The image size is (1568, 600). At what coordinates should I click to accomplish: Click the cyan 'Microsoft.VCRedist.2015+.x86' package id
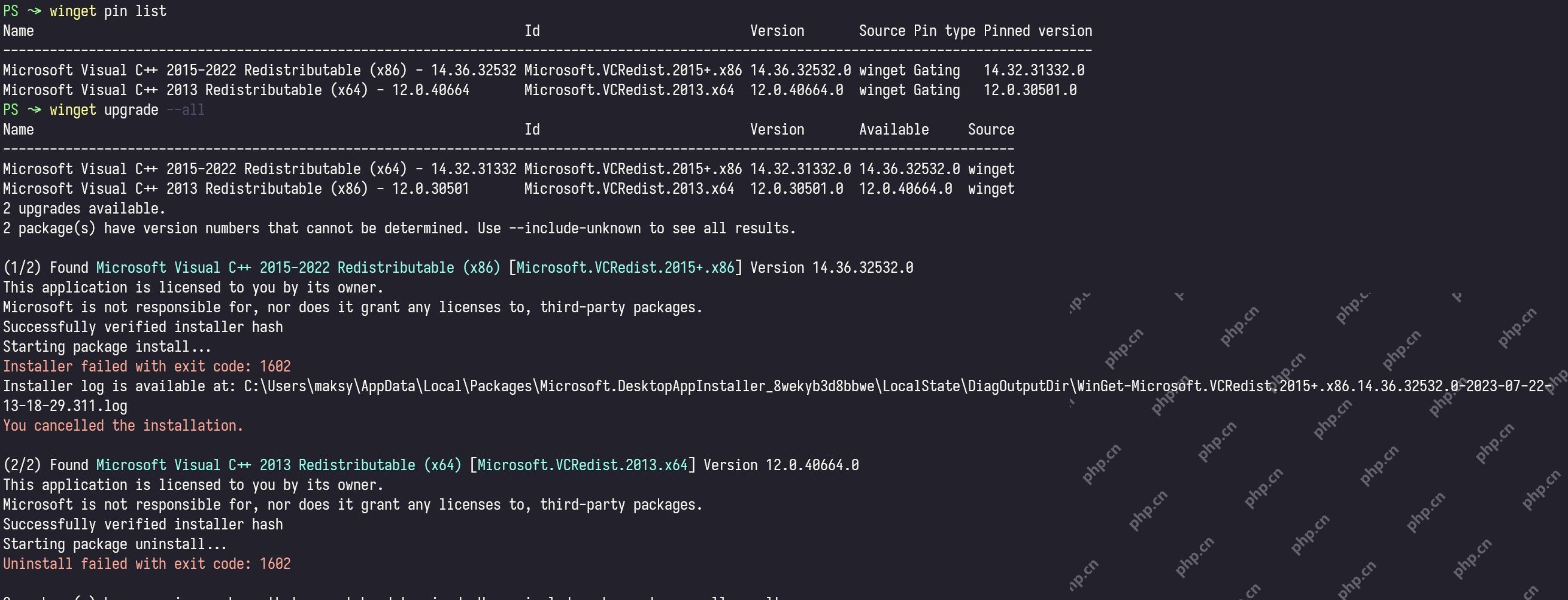pos(626,267)
